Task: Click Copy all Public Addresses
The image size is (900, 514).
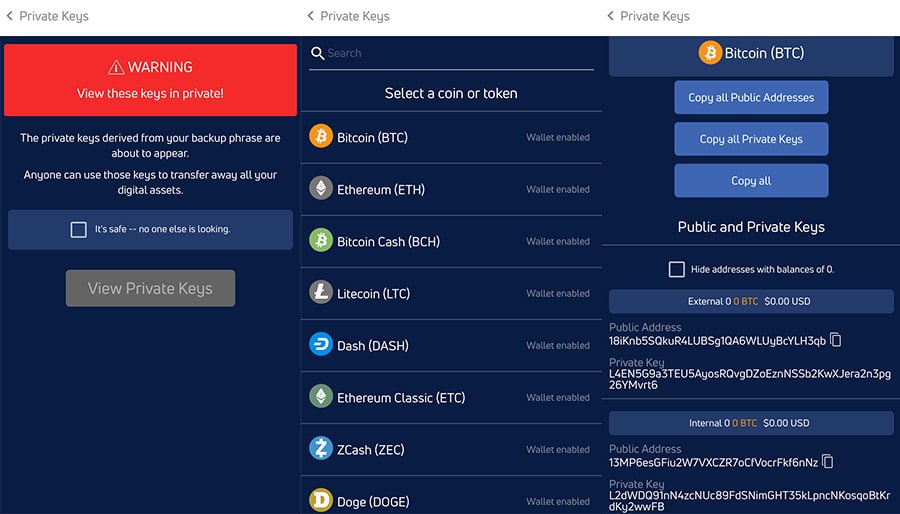Action: point(751,98)
